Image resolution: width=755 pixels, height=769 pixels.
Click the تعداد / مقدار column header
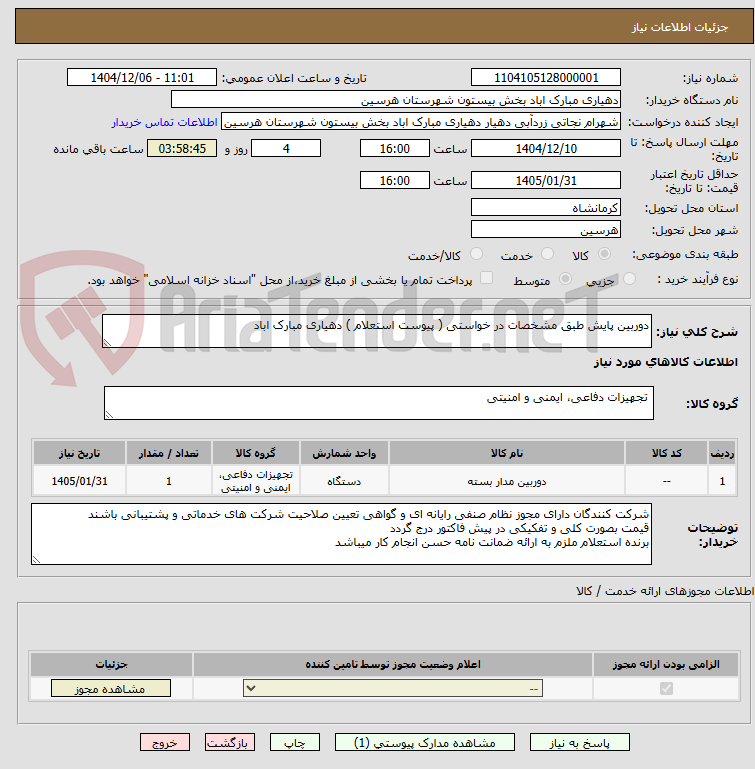coord(169,453)
